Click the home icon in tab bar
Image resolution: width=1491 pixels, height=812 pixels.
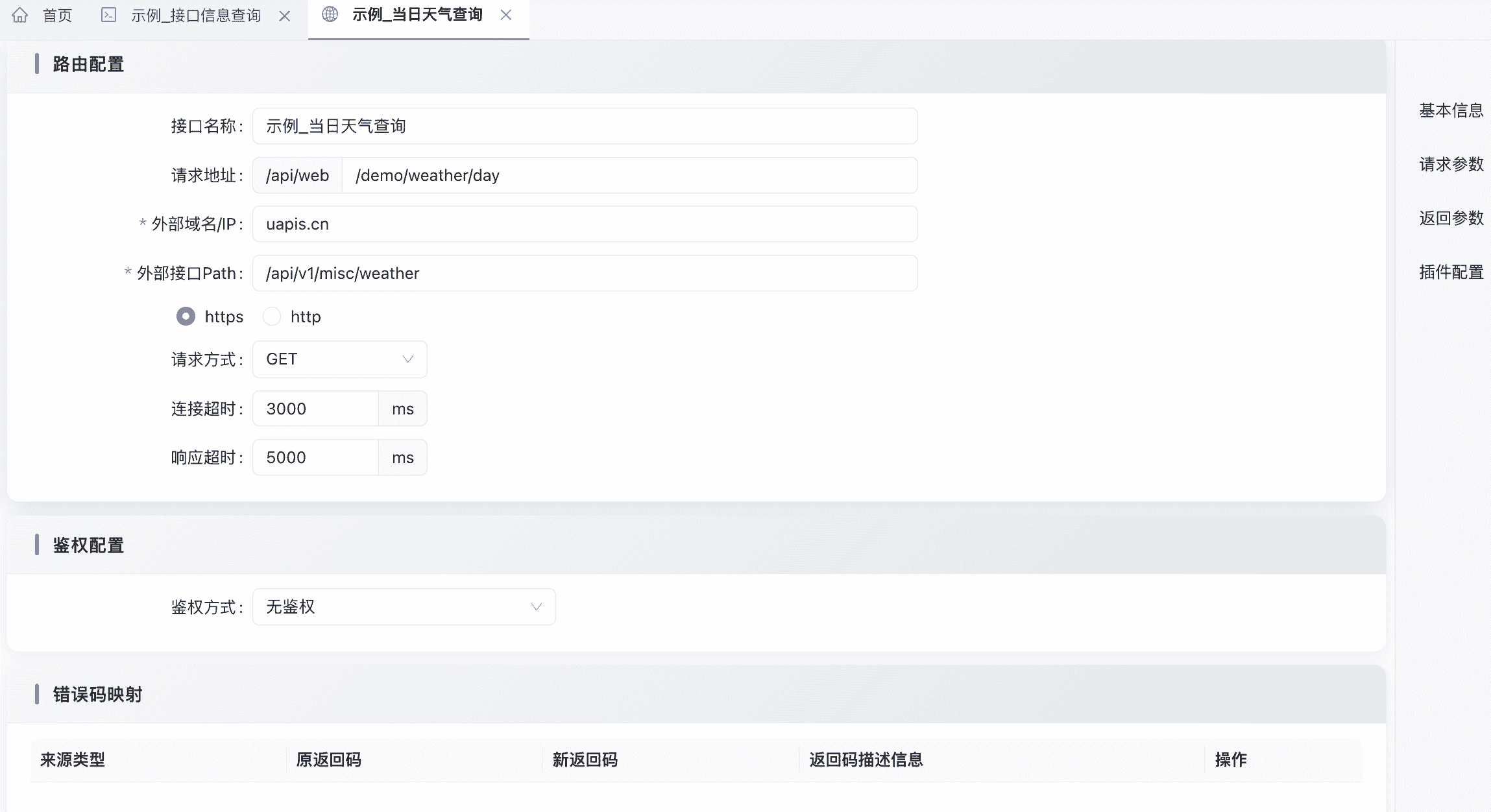point(20,15)
